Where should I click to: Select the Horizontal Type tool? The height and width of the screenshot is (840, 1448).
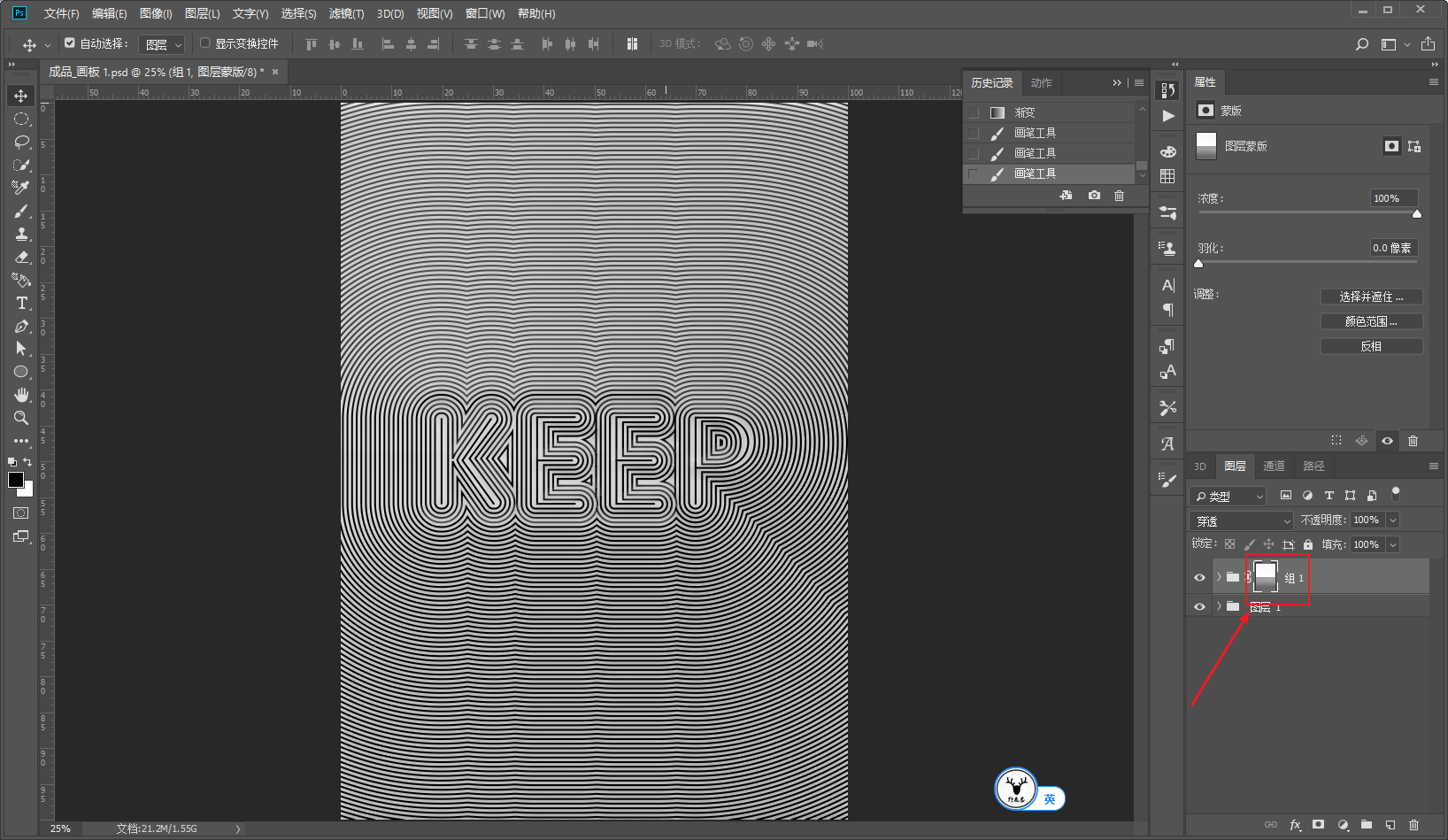(x=21, y=303)
